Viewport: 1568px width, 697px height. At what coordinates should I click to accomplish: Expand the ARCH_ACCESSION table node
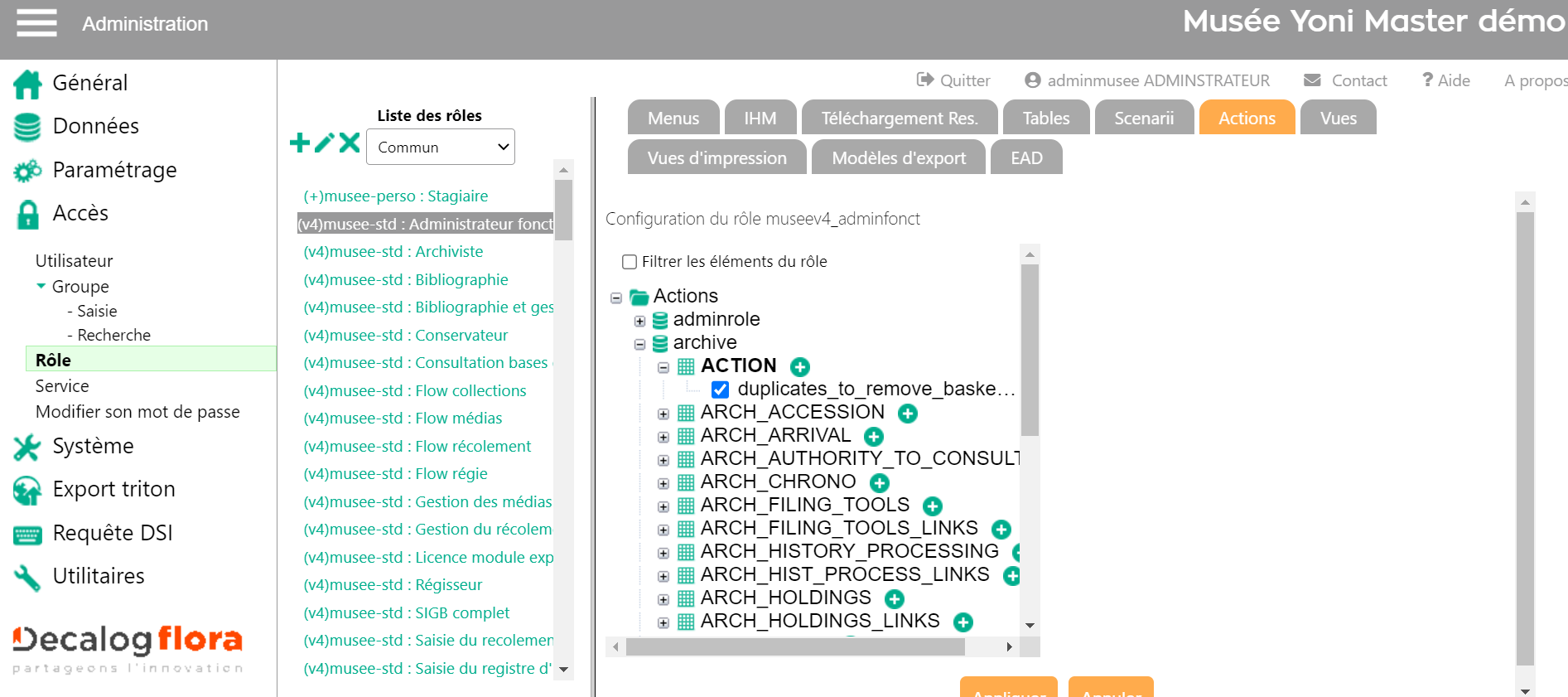663,414
